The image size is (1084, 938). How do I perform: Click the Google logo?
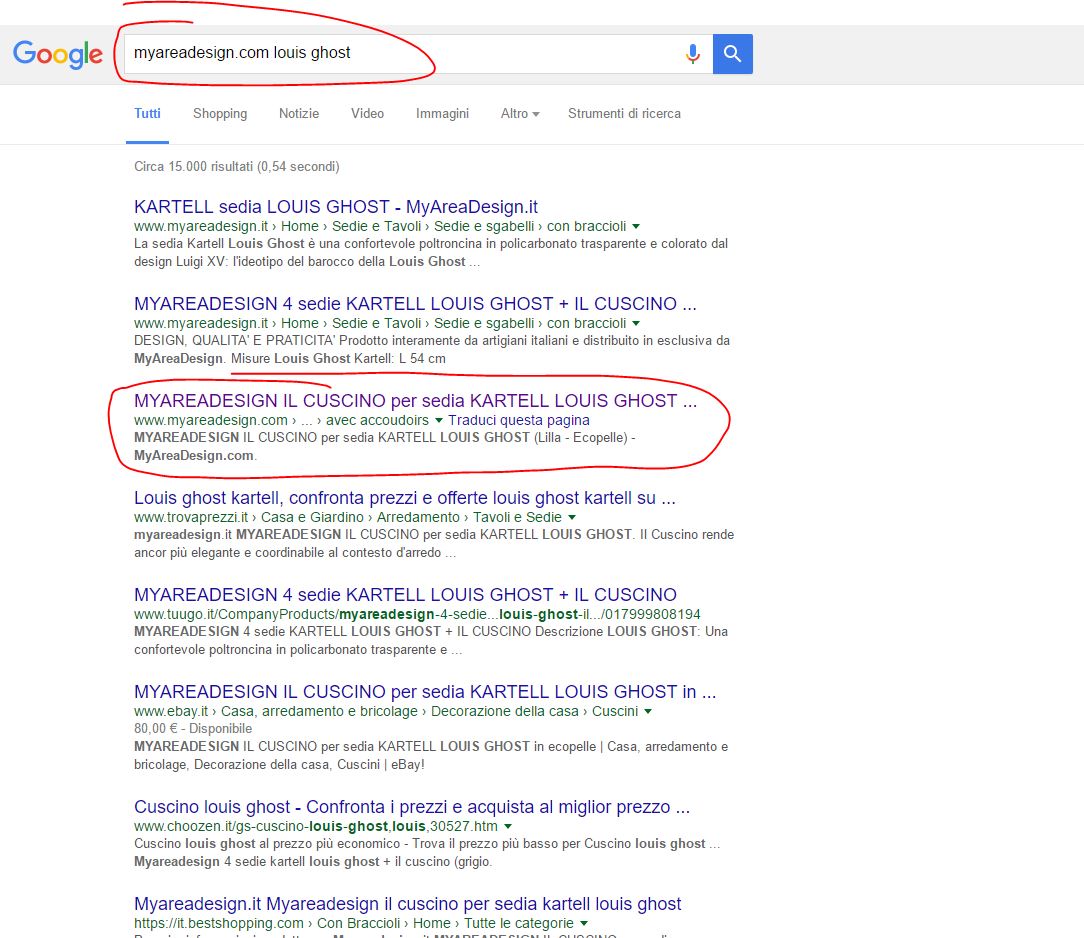58,54
